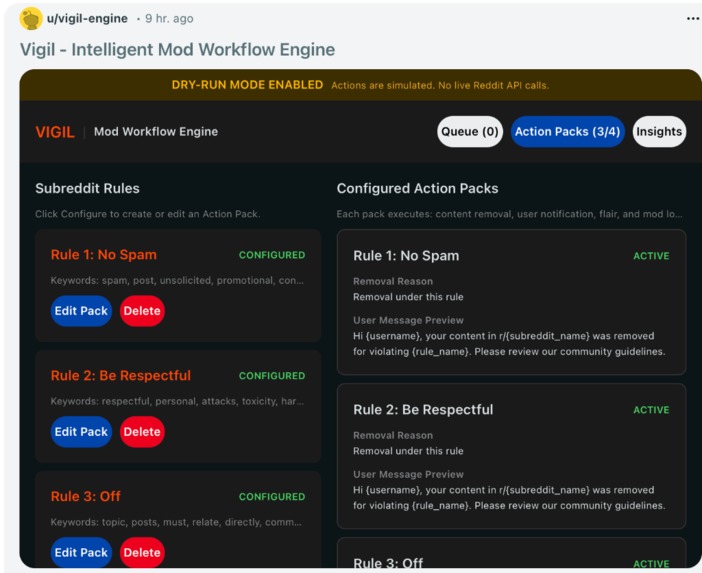
Task: Click Rule 1 pack User Message Preview label
Action: click(408, 321)
